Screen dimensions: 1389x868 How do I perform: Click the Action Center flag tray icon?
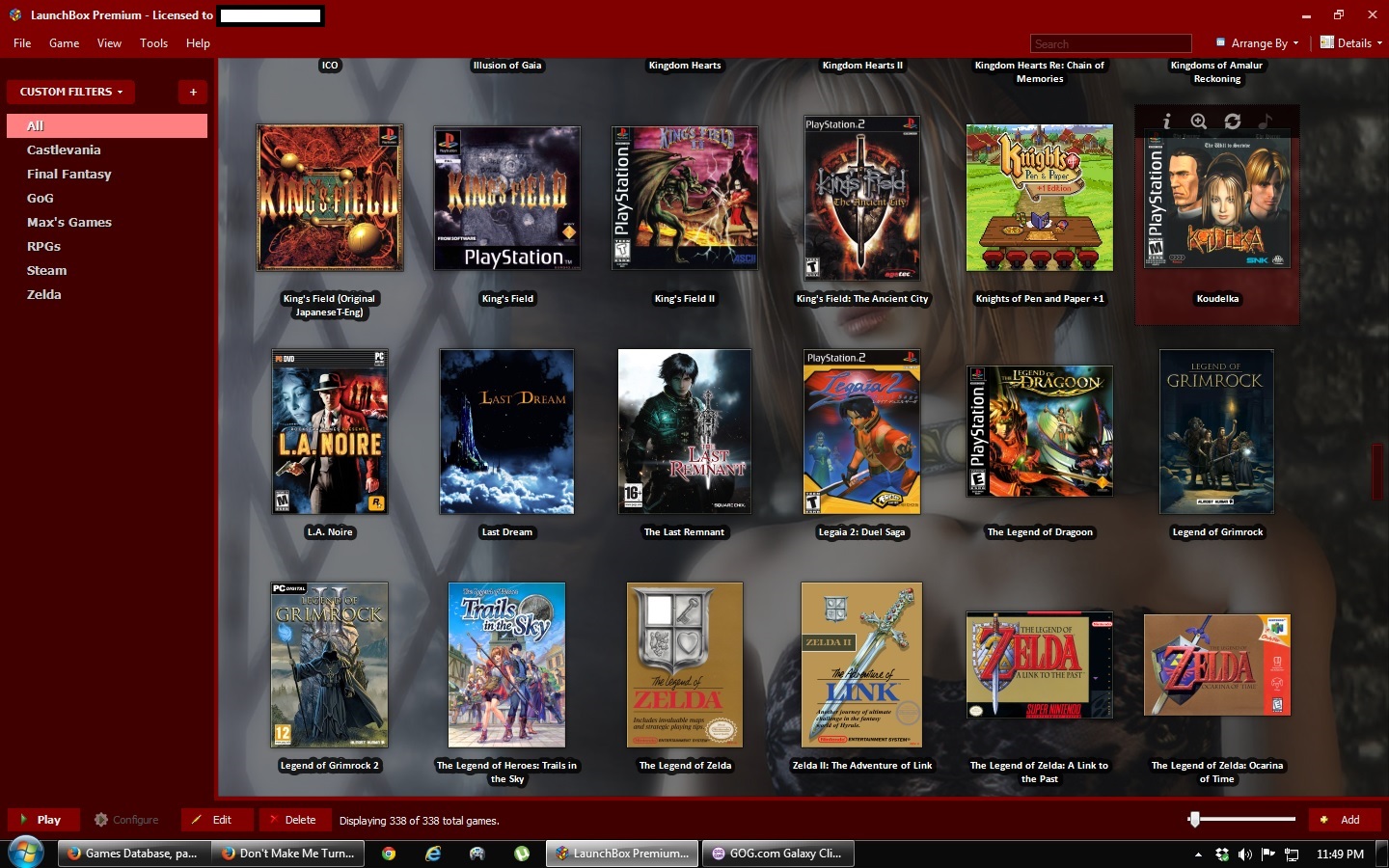[1268, 854]
